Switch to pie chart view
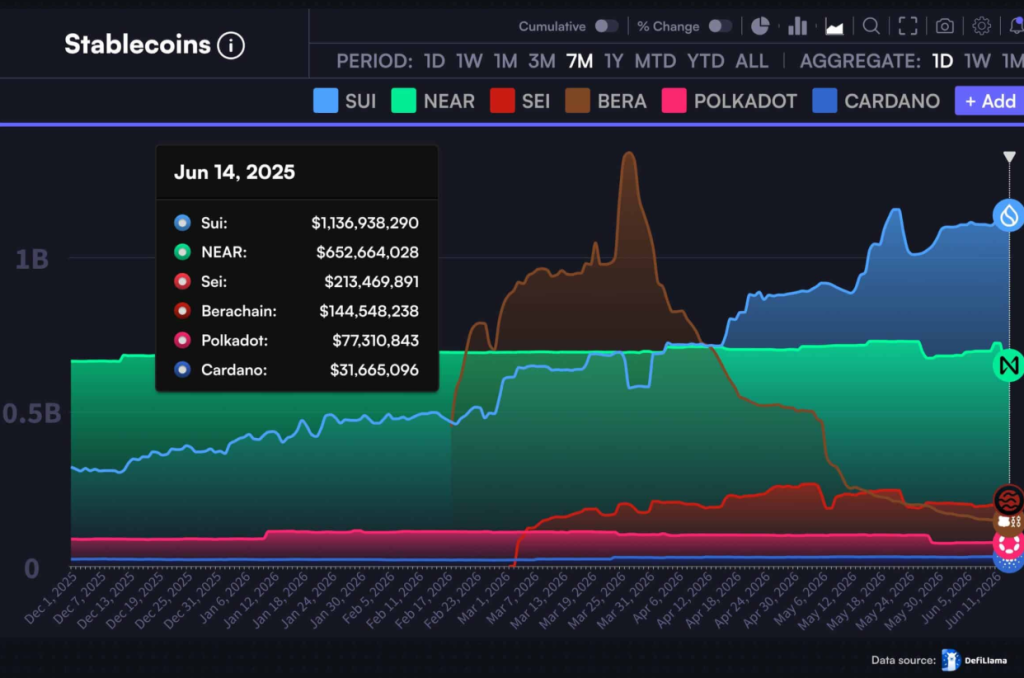 (x=761, y=26)
